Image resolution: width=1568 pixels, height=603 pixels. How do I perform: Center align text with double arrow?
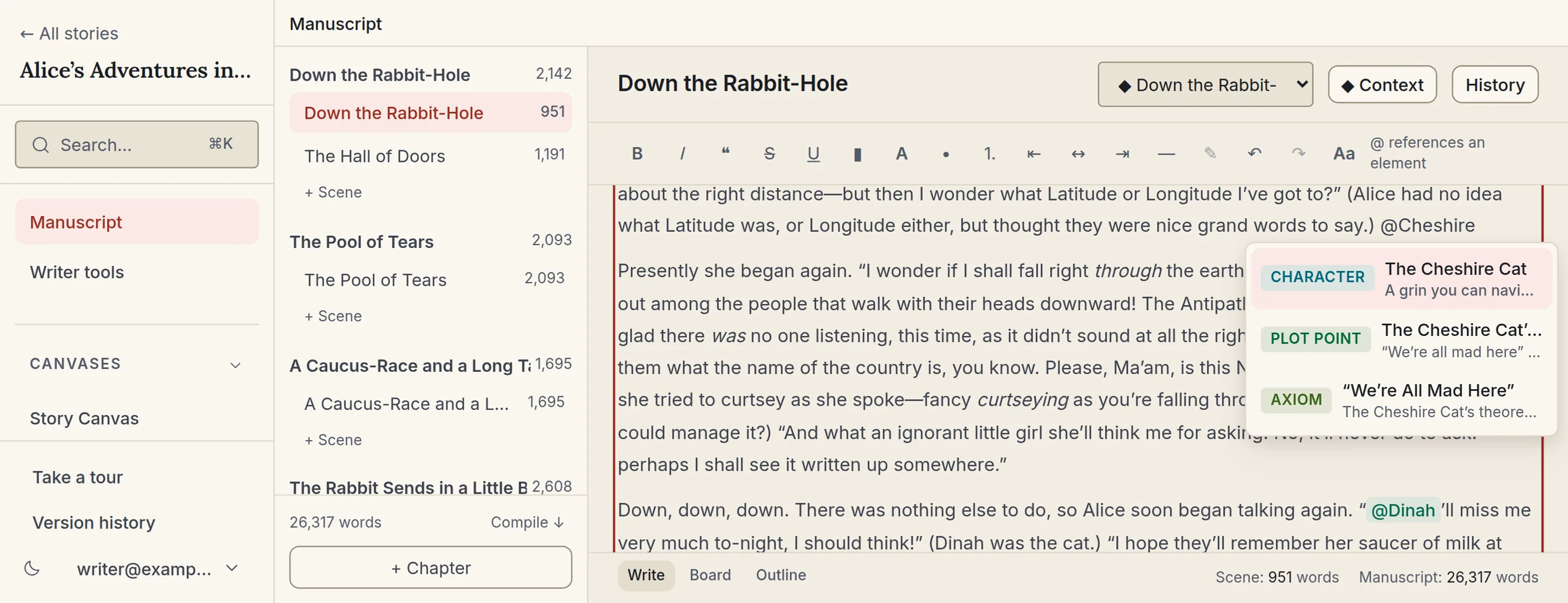point(1078,153)
